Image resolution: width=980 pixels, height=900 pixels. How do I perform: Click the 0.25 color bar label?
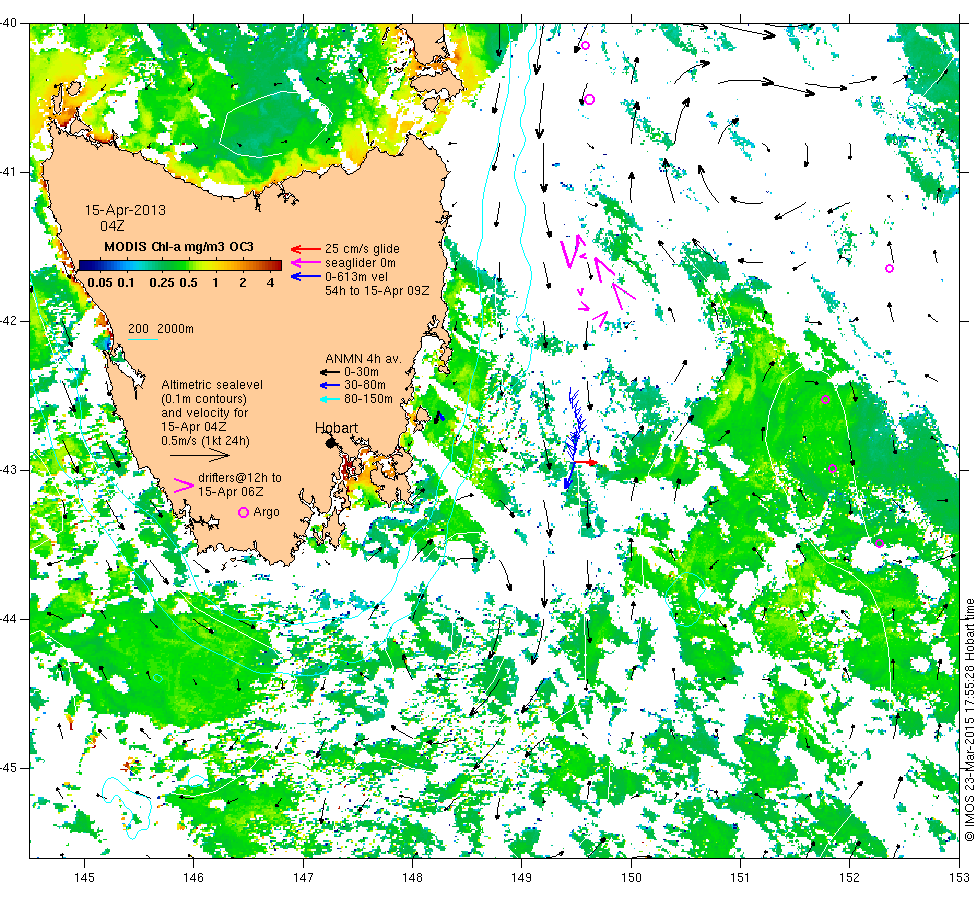click(x=162, y=282)
